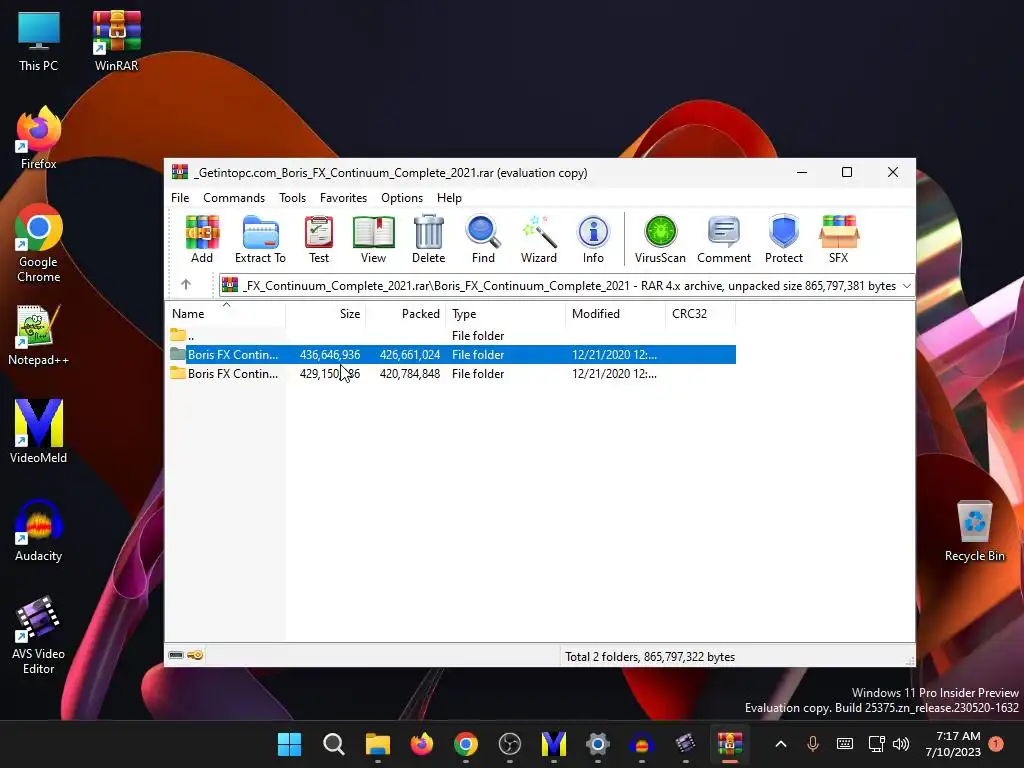Expand the address path dropdown
The image size is (1024, 768).
click(906, 286)
